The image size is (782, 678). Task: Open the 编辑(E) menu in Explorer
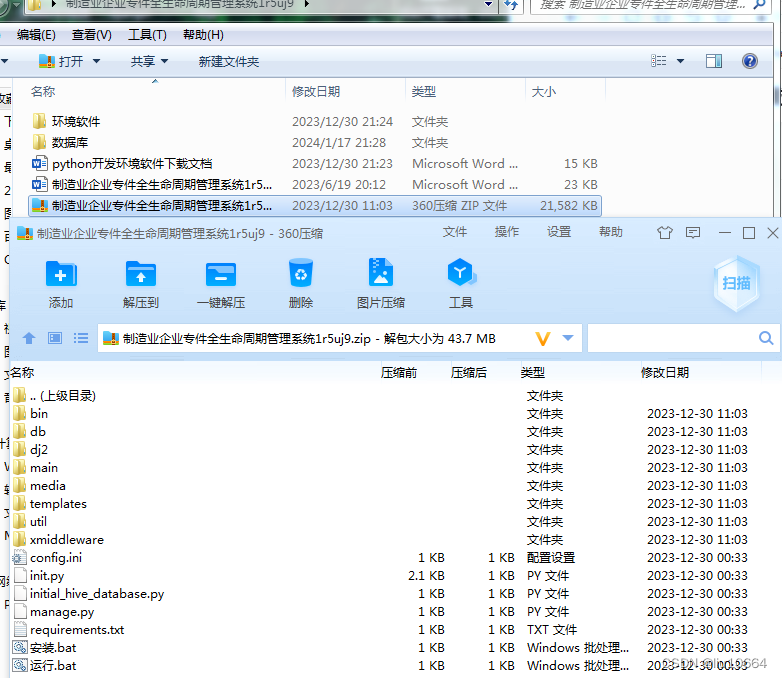coord(36,35)
